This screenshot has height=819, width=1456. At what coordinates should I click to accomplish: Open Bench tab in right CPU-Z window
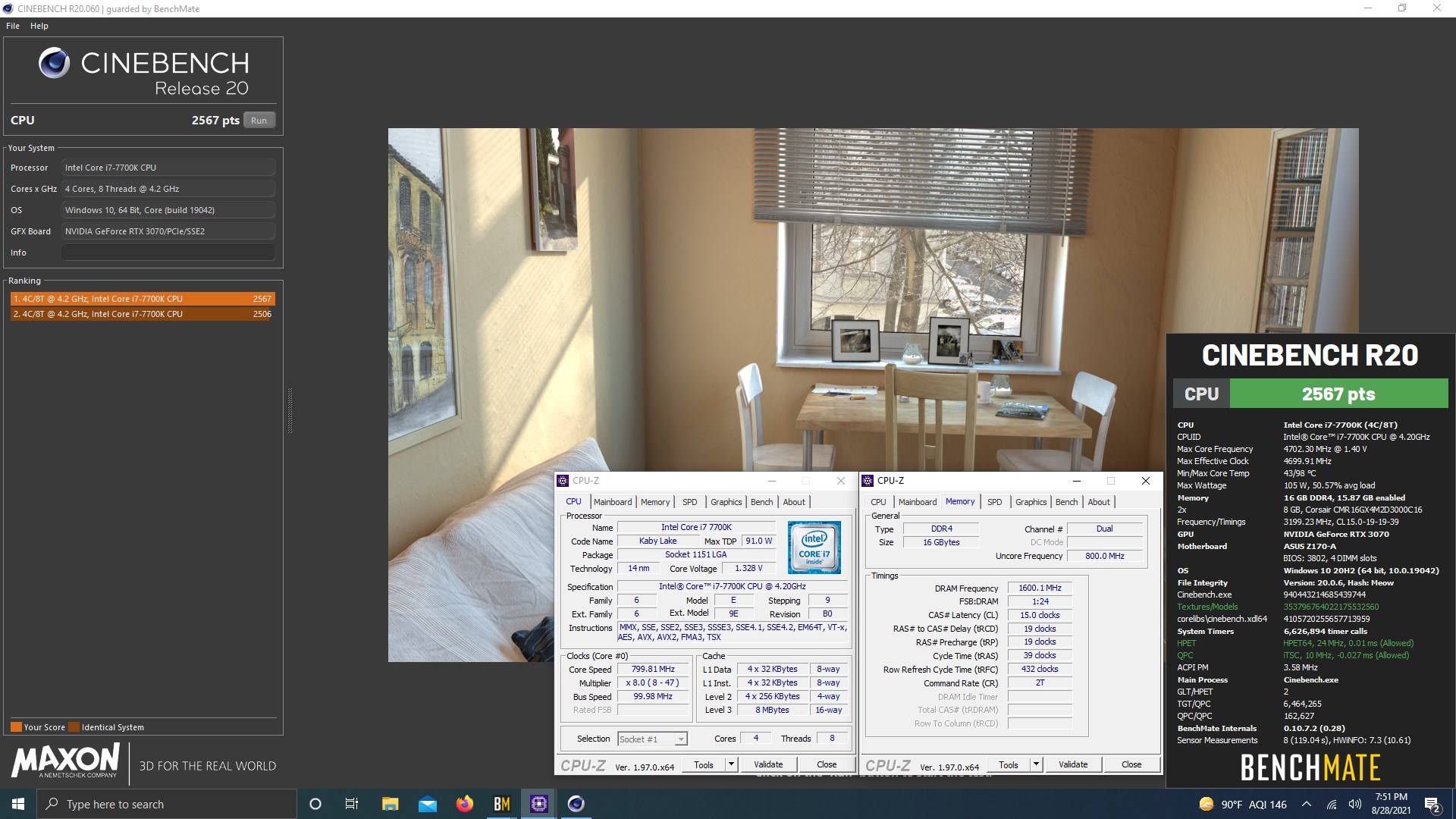1066,502
